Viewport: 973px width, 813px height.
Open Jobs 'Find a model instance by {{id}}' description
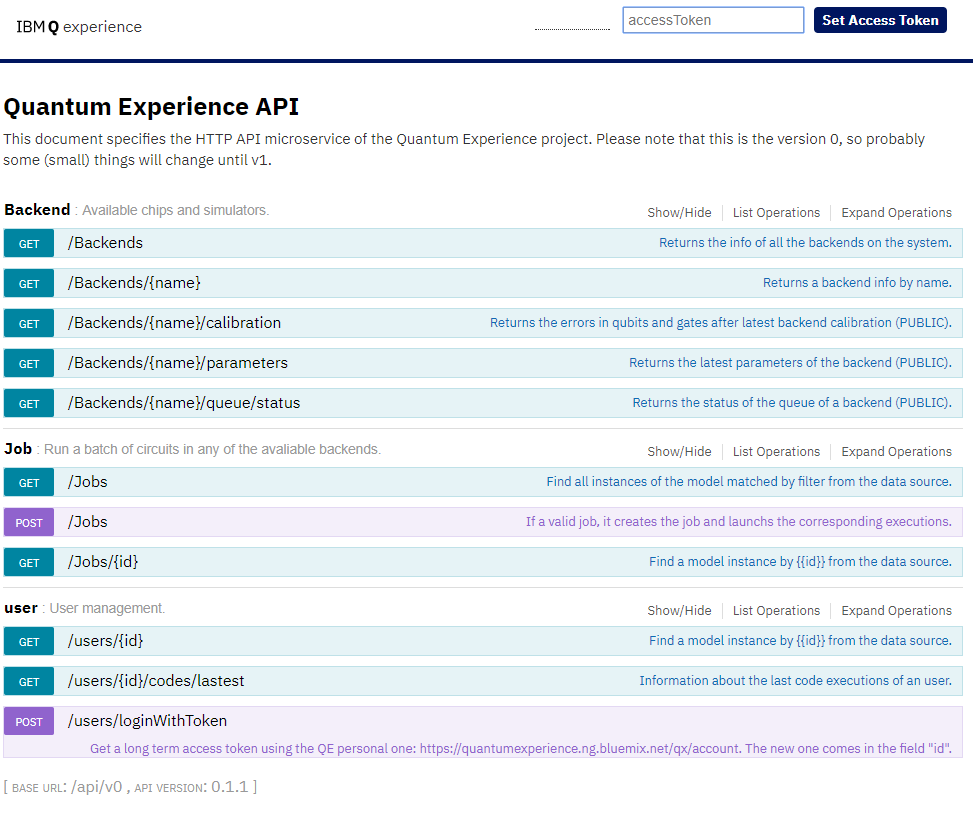point(800,562)
